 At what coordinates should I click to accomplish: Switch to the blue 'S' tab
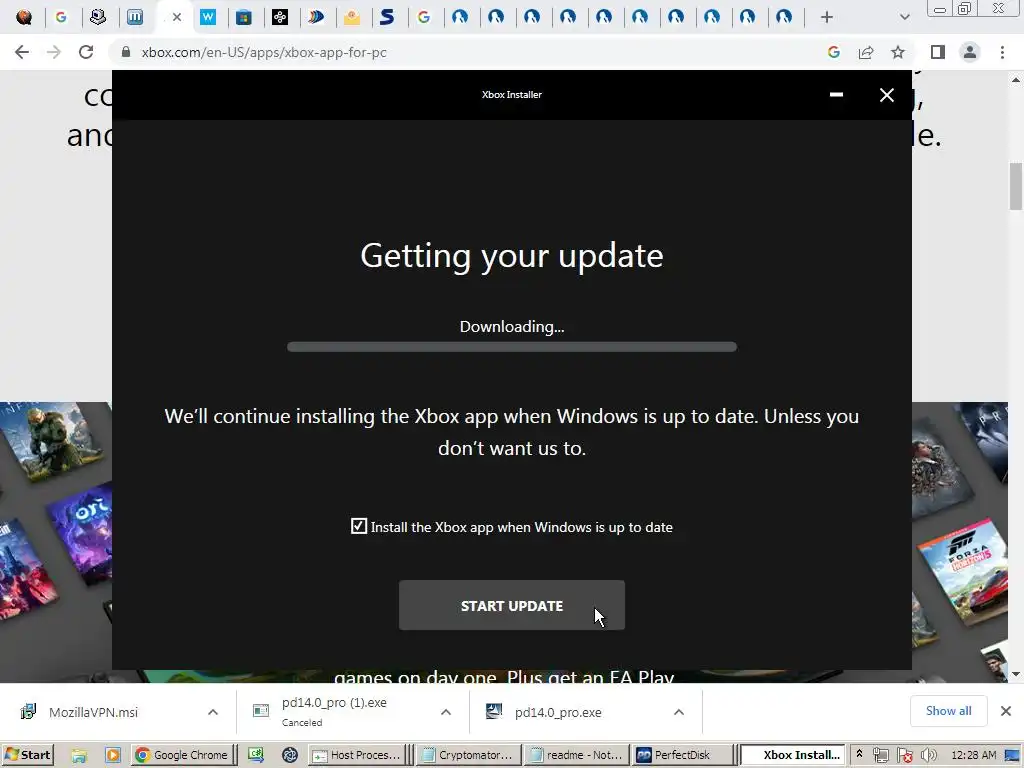[x=387, y=18]
